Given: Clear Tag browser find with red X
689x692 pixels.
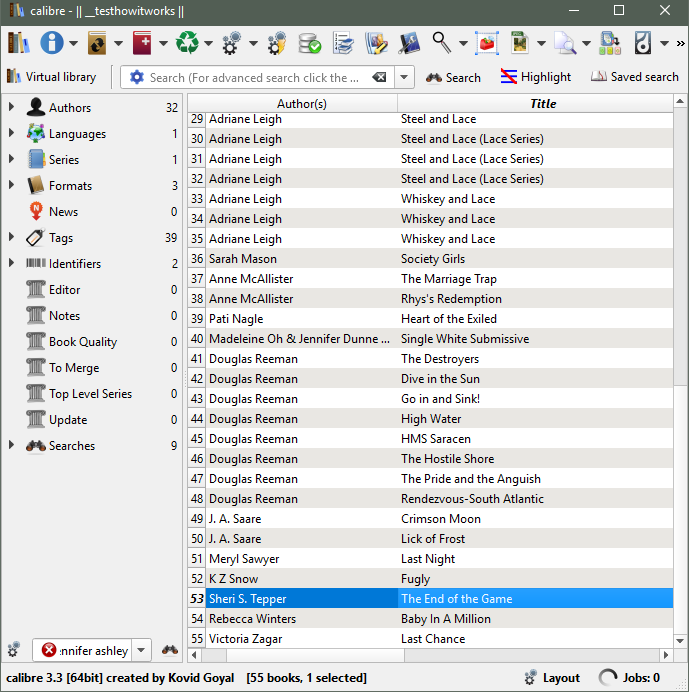Looking at the screenshot, I should [49, 650].
